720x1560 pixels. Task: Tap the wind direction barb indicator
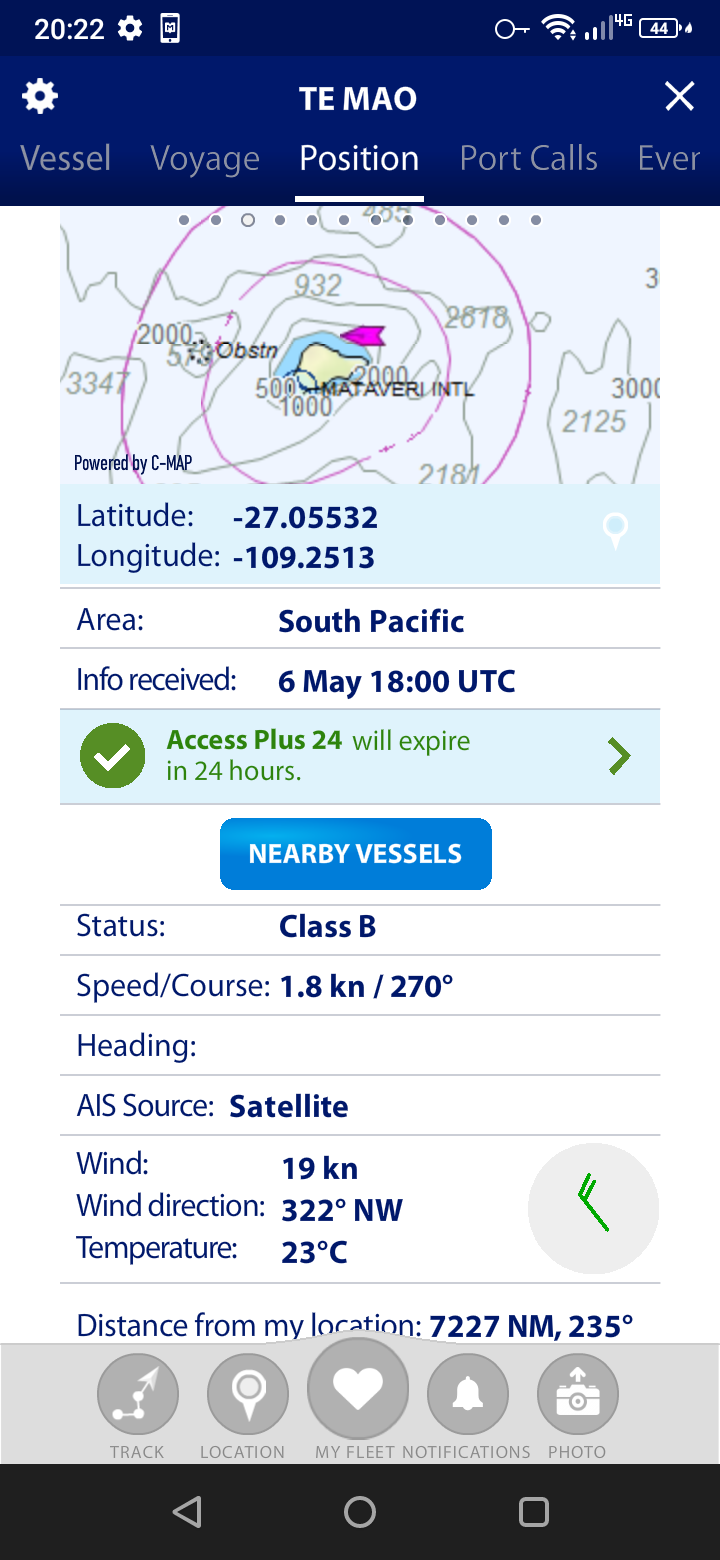(x=593, y=1208)
